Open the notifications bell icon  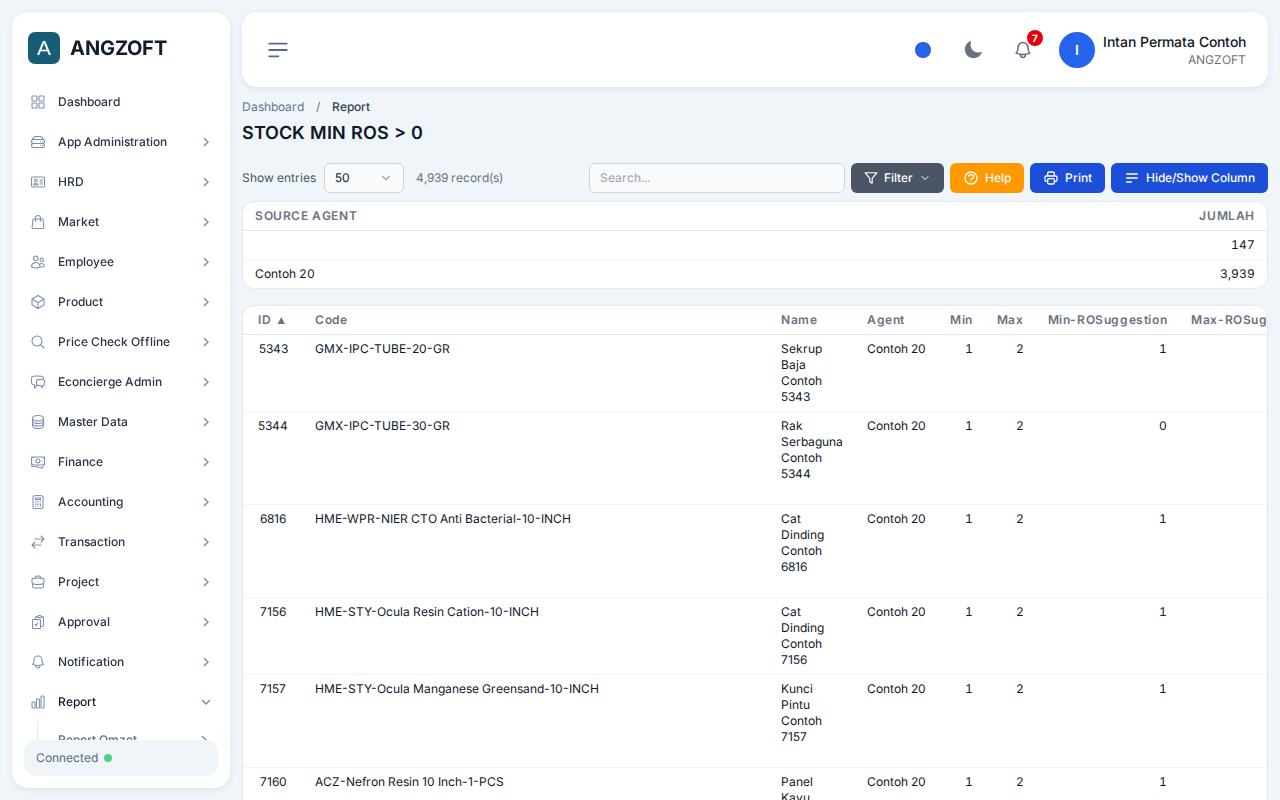pos(1023,50)
